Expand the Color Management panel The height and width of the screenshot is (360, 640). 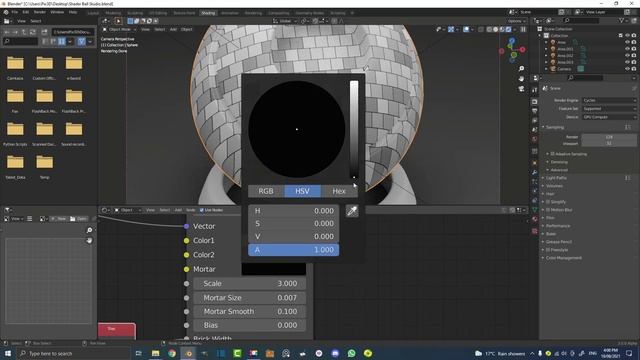coord(563,258)
